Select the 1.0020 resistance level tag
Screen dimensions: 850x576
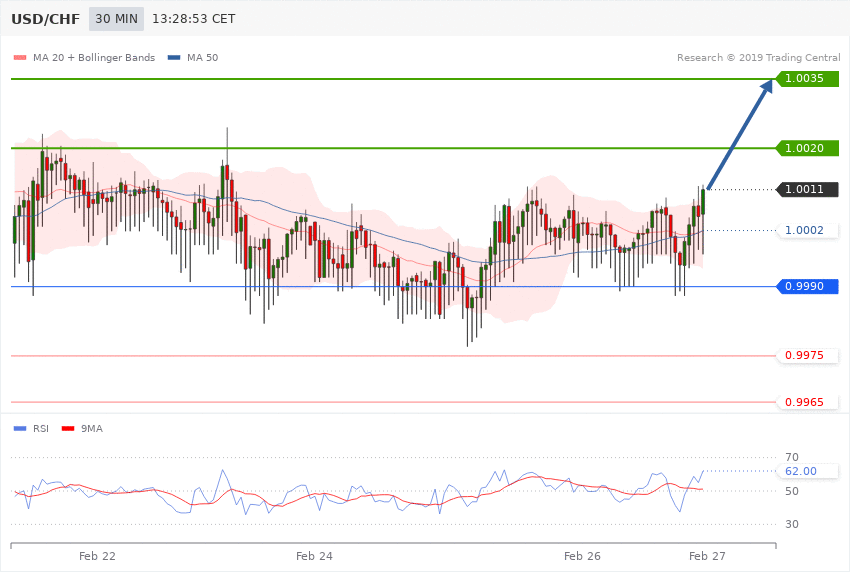[x=808, y=148]
